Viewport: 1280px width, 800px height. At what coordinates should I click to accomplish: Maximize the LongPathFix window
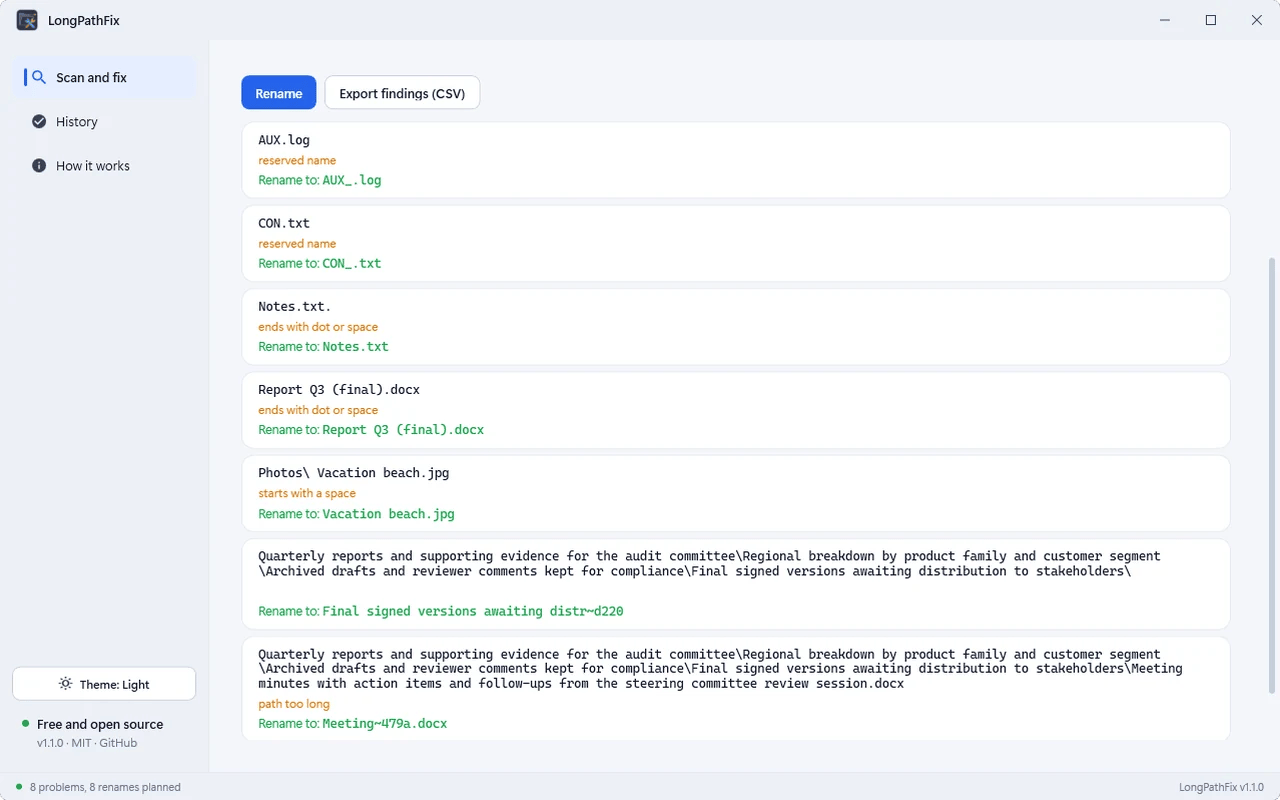[x=1211, y=20]
